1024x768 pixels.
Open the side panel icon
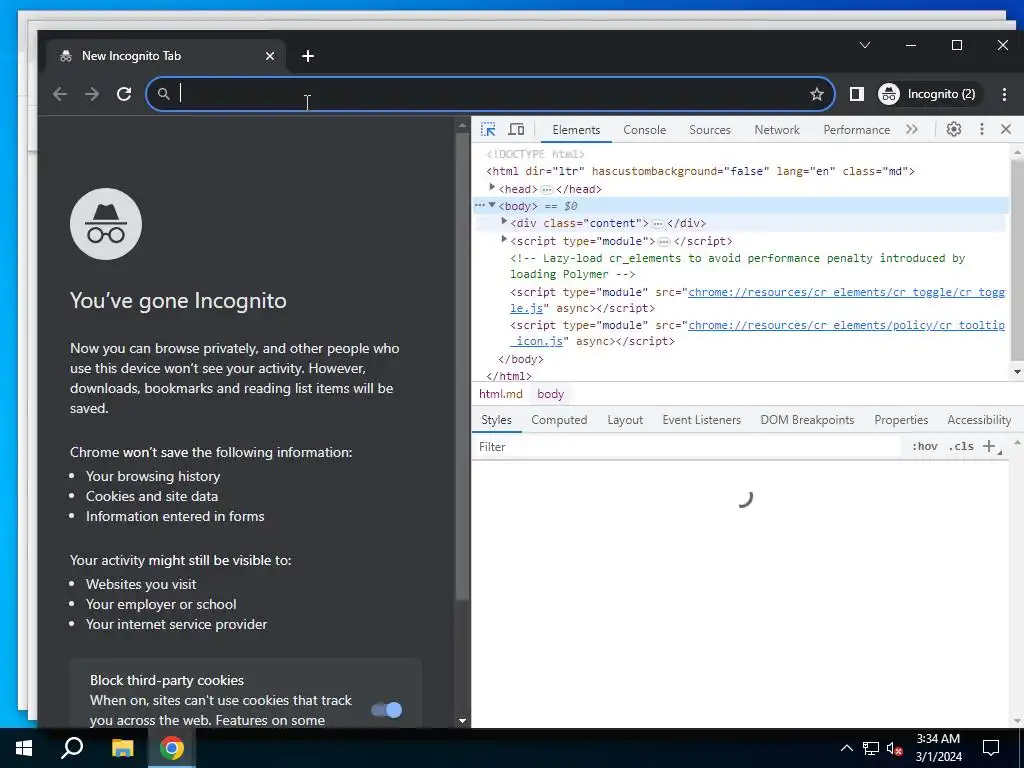click(857, 94)
